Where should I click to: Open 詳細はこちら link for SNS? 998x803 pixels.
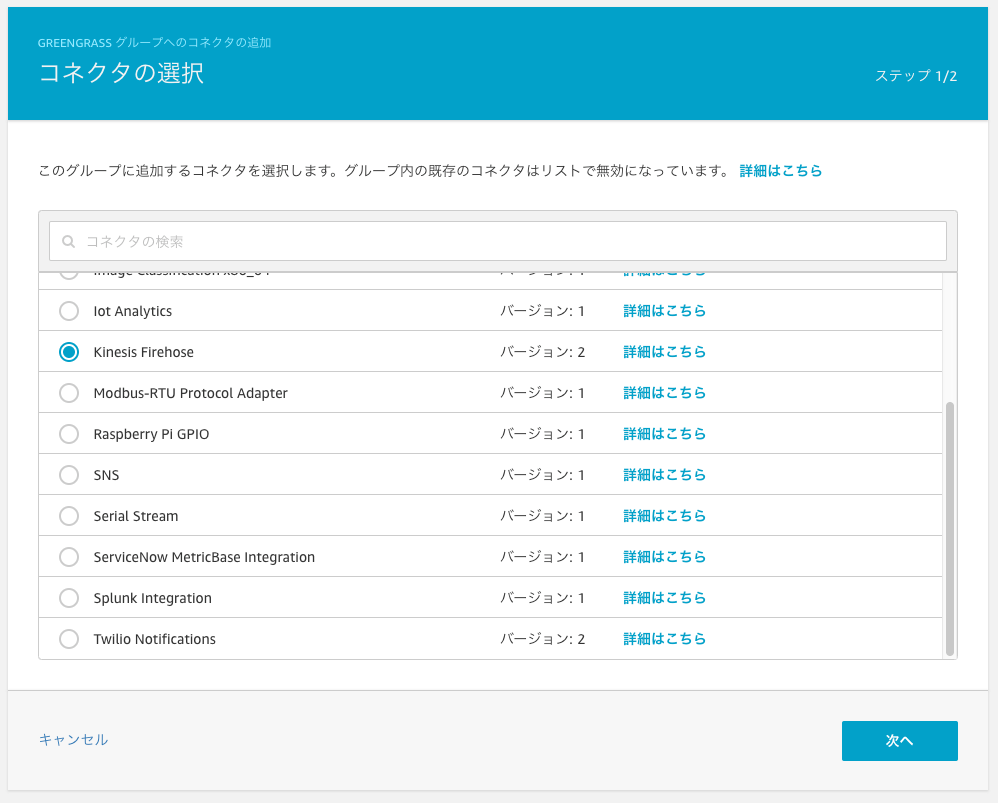click(x=664, y=475)
